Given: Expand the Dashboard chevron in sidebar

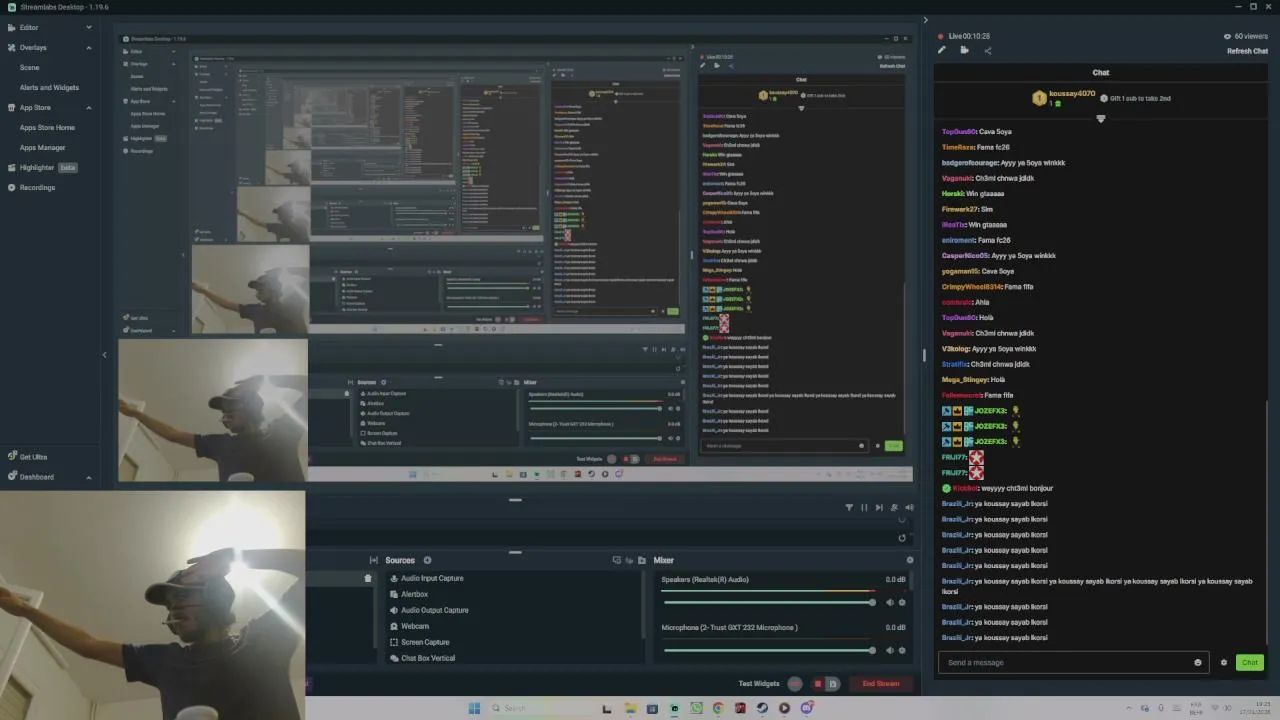Looking at the screenshot, I should click(x=88, y=477).
